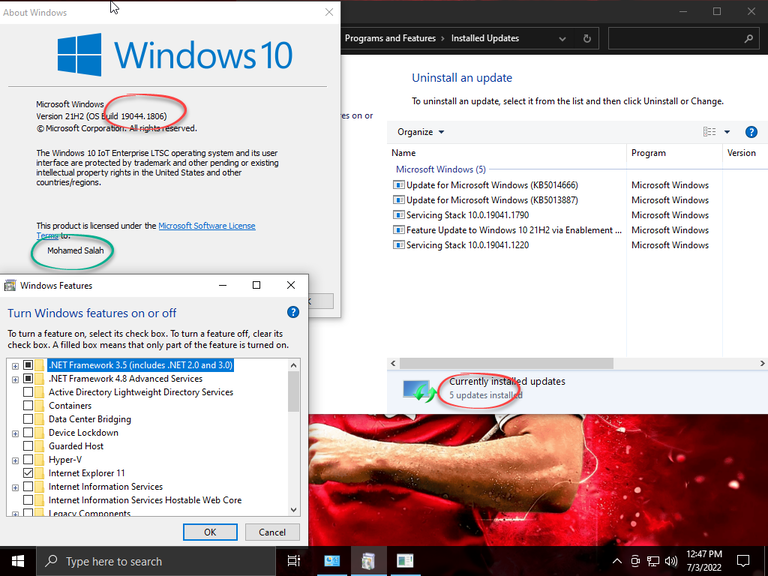The width and height of the screenshot is (768, 576).
Task: Open the view options dropdown arrow
Action: (727, 132)
